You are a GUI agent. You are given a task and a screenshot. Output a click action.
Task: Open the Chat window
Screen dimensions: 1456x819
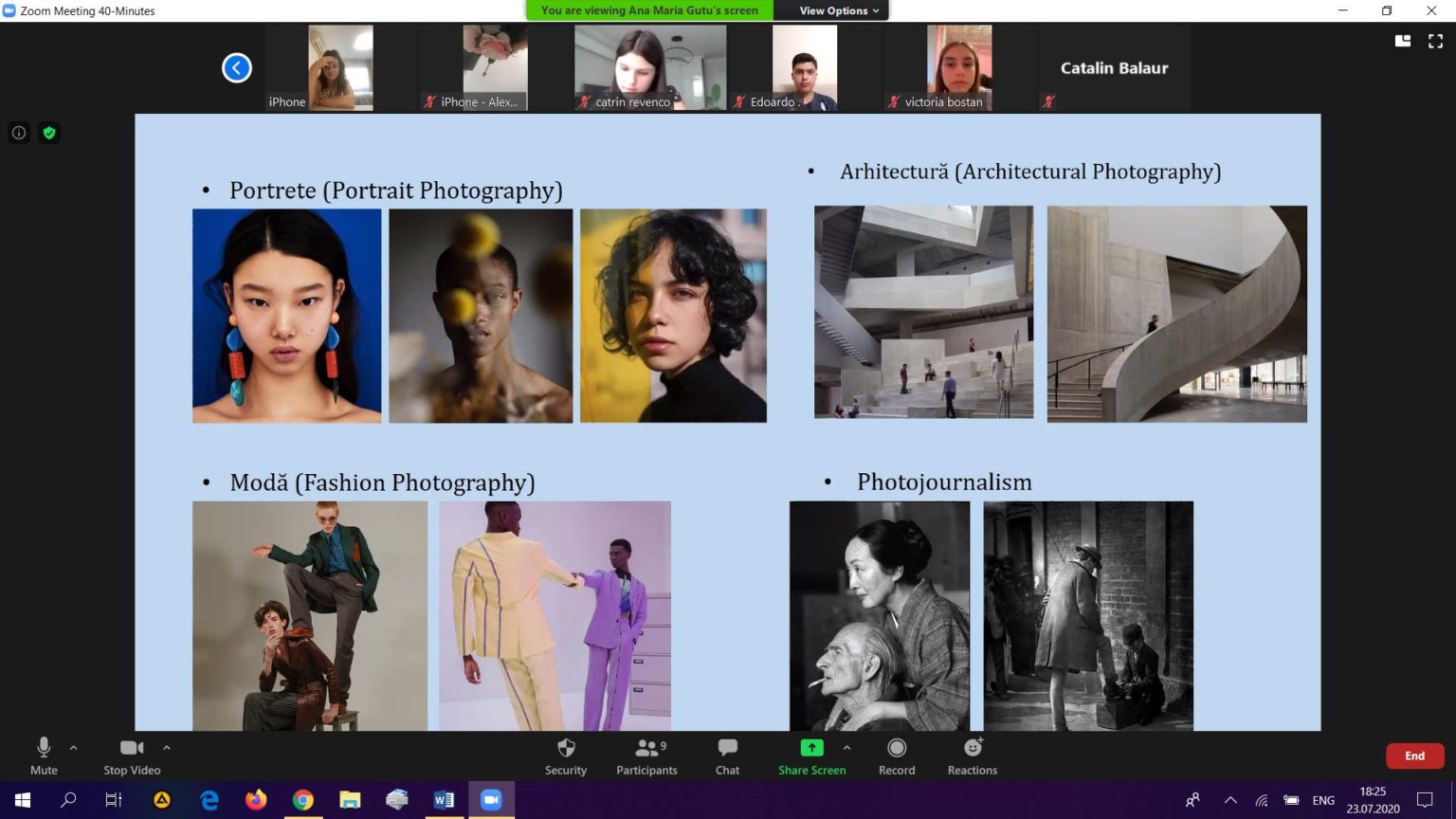coord(727,757)
